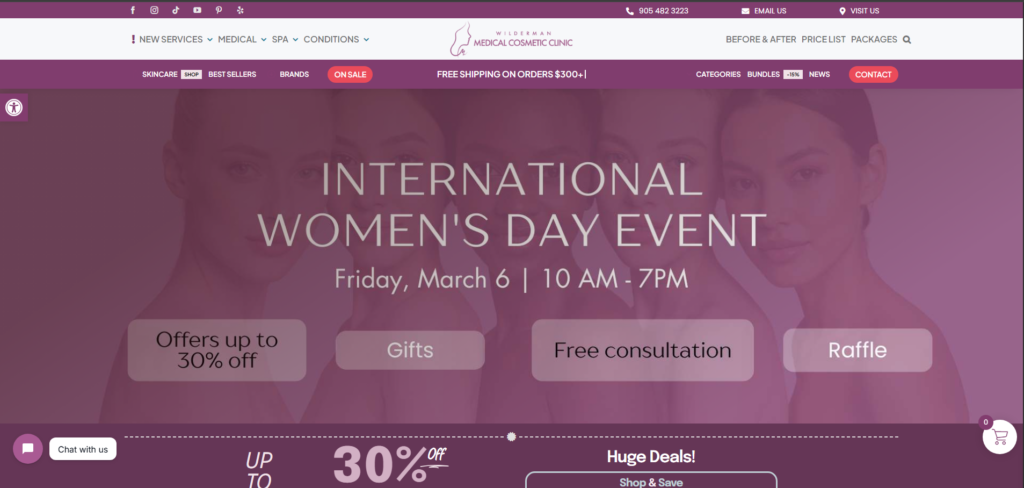Image resolution: width=1024 pixels, height=488 pixels.
Task: Expand the Medical dropdown menu
Action: click(x=242, y=40)
